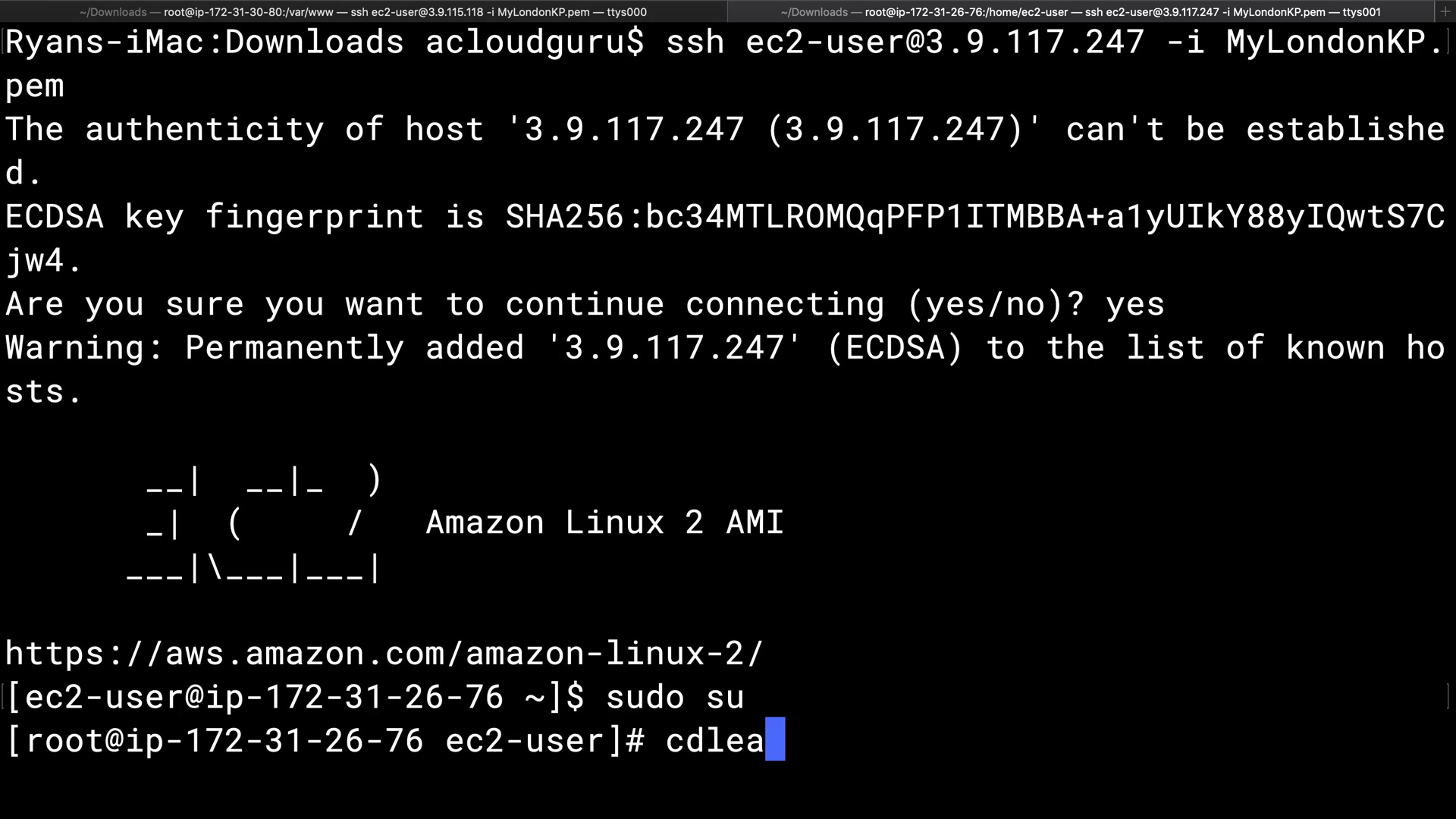Switch to the ttys000 tab for 3.9.115.118

(363, 12)
